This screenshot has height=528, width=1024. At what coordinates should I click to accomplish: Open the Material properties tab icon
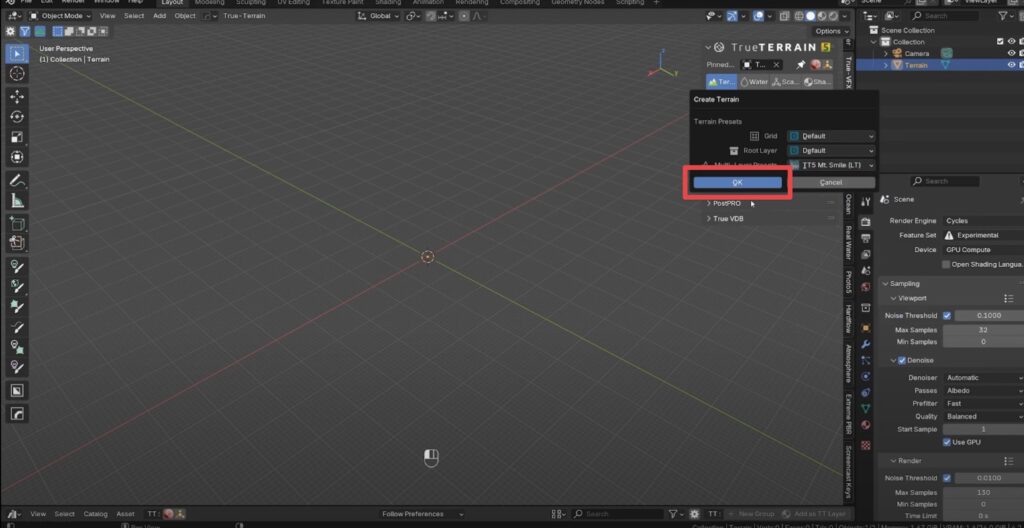pyautogui.click(x=865, y=425)
